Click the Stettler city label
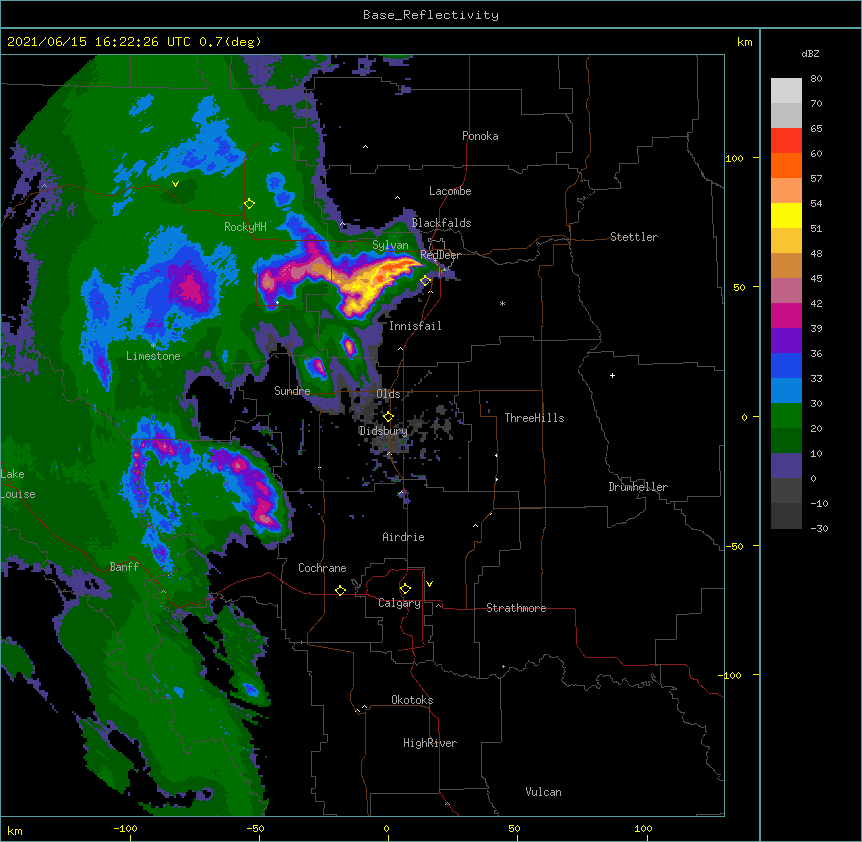The height and width of the screenshot is (842, 862). 634,237
